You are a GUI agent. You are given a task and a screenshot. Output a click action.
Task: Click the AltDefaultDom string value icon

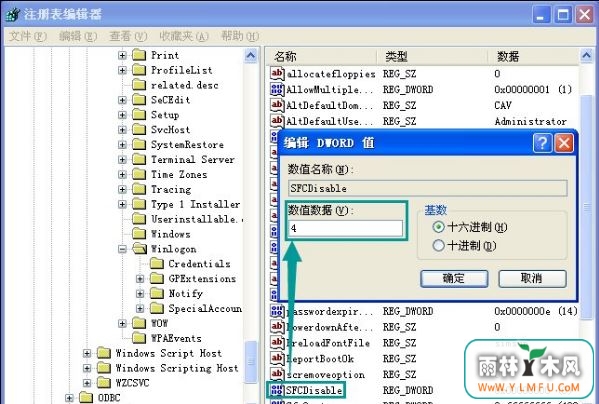coord(277,105)
